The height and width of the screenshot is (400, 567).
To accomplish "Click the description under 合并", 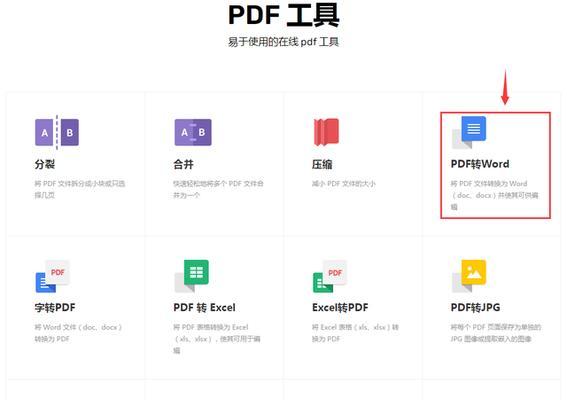I will coord(218,189).
